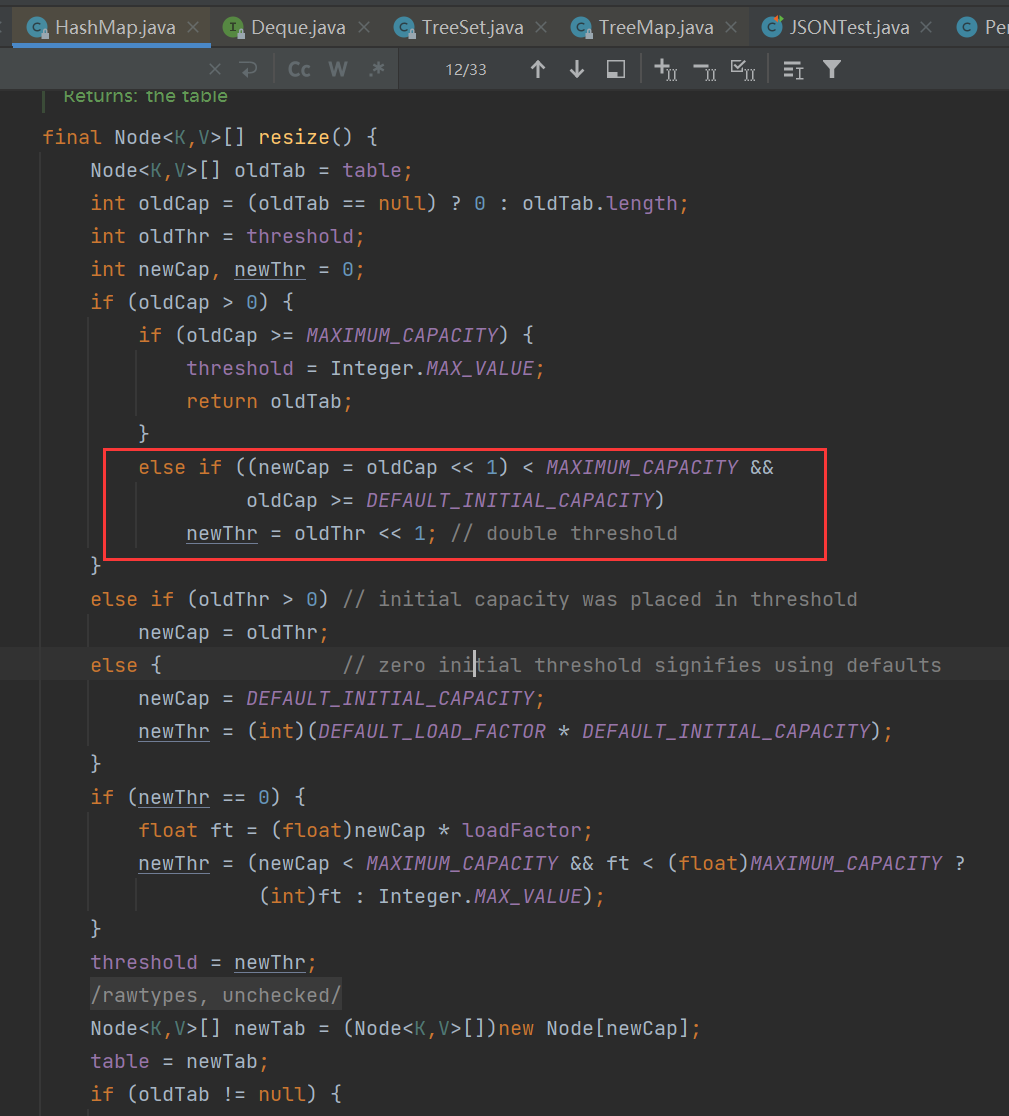Close the JSONTest.java tab
Image resolution: width=1009 pixels, height=1116 pixels.
click(926, 27)
